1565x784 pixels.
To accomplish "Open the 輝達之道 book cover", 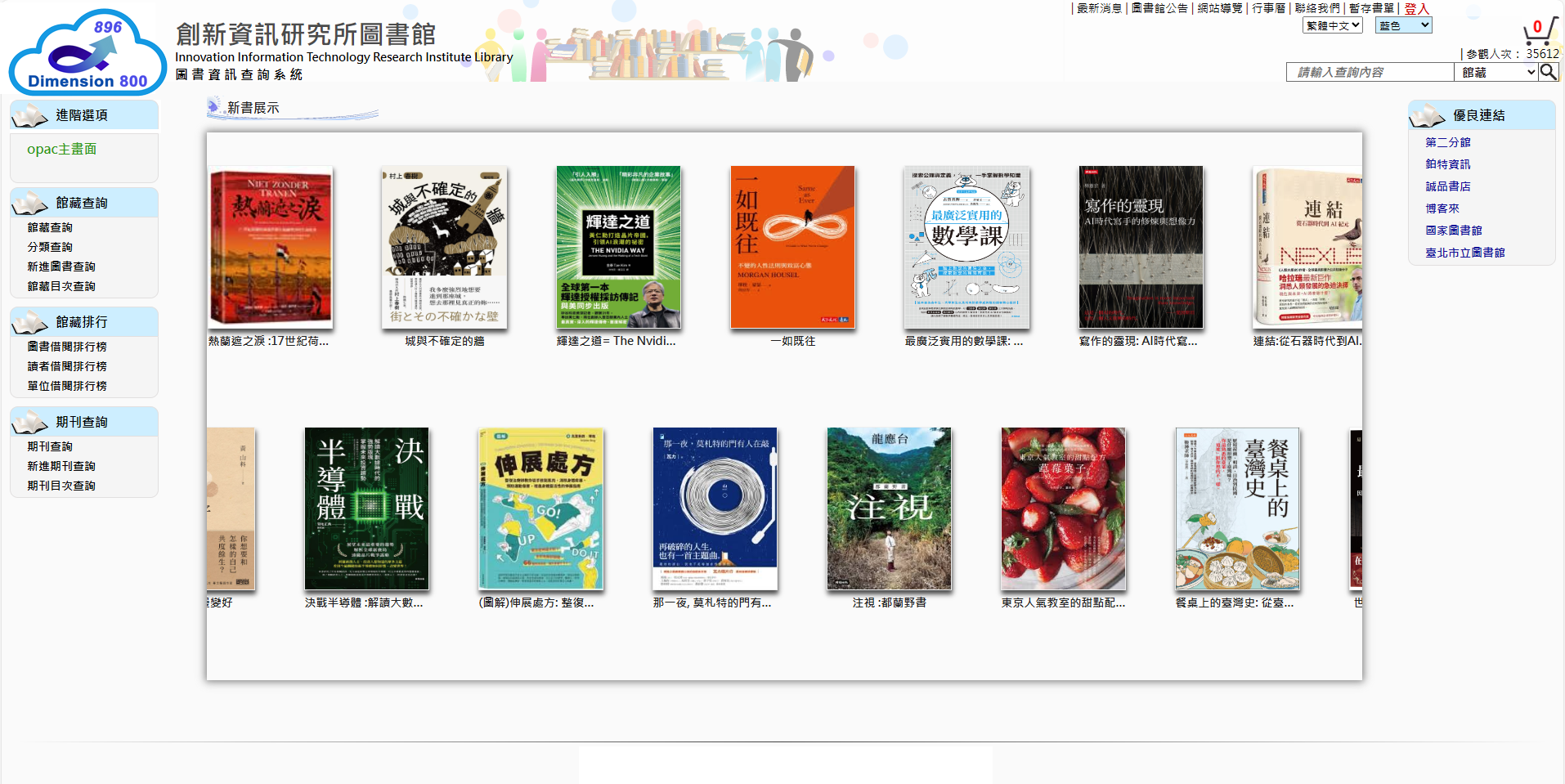I will pos(618,247).
